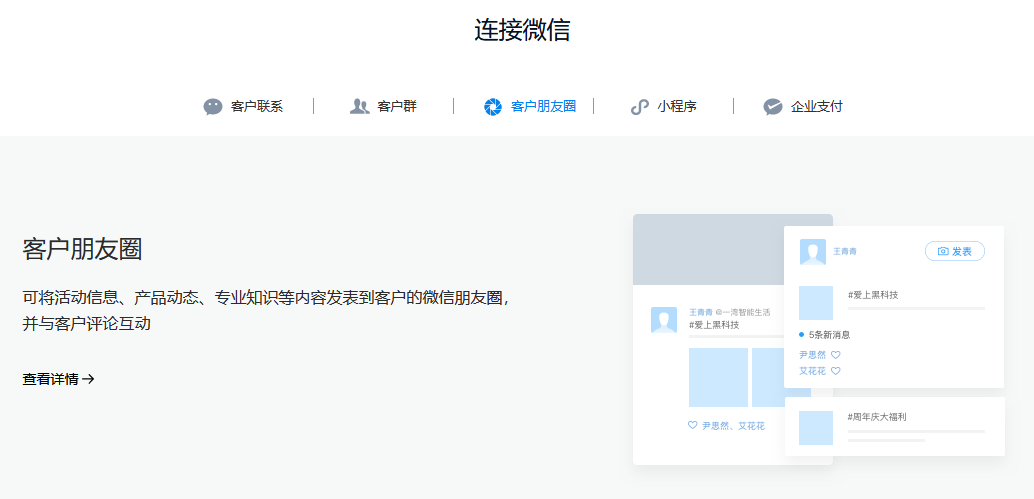This screenshot has height=499, width=1034.
Task: Click the 客户群 people icon
Action: click(x=359, y=106)
